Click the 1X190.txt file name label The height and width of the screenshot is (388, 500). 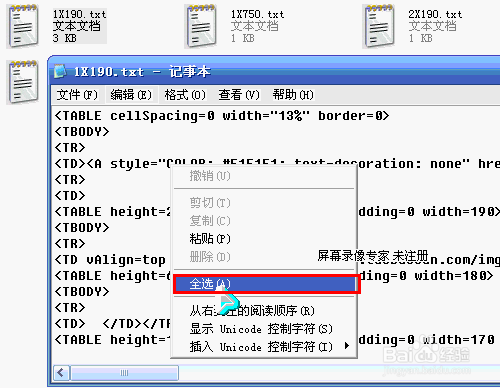(x=80, y=14)
